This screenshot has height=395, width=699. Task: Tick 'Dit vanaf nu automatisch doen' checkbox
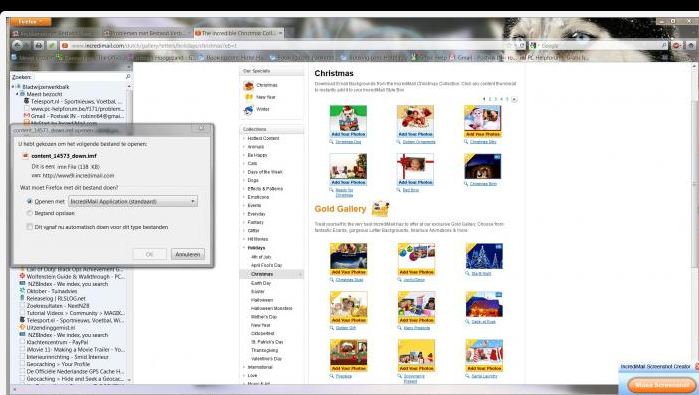tap(30, 227)
